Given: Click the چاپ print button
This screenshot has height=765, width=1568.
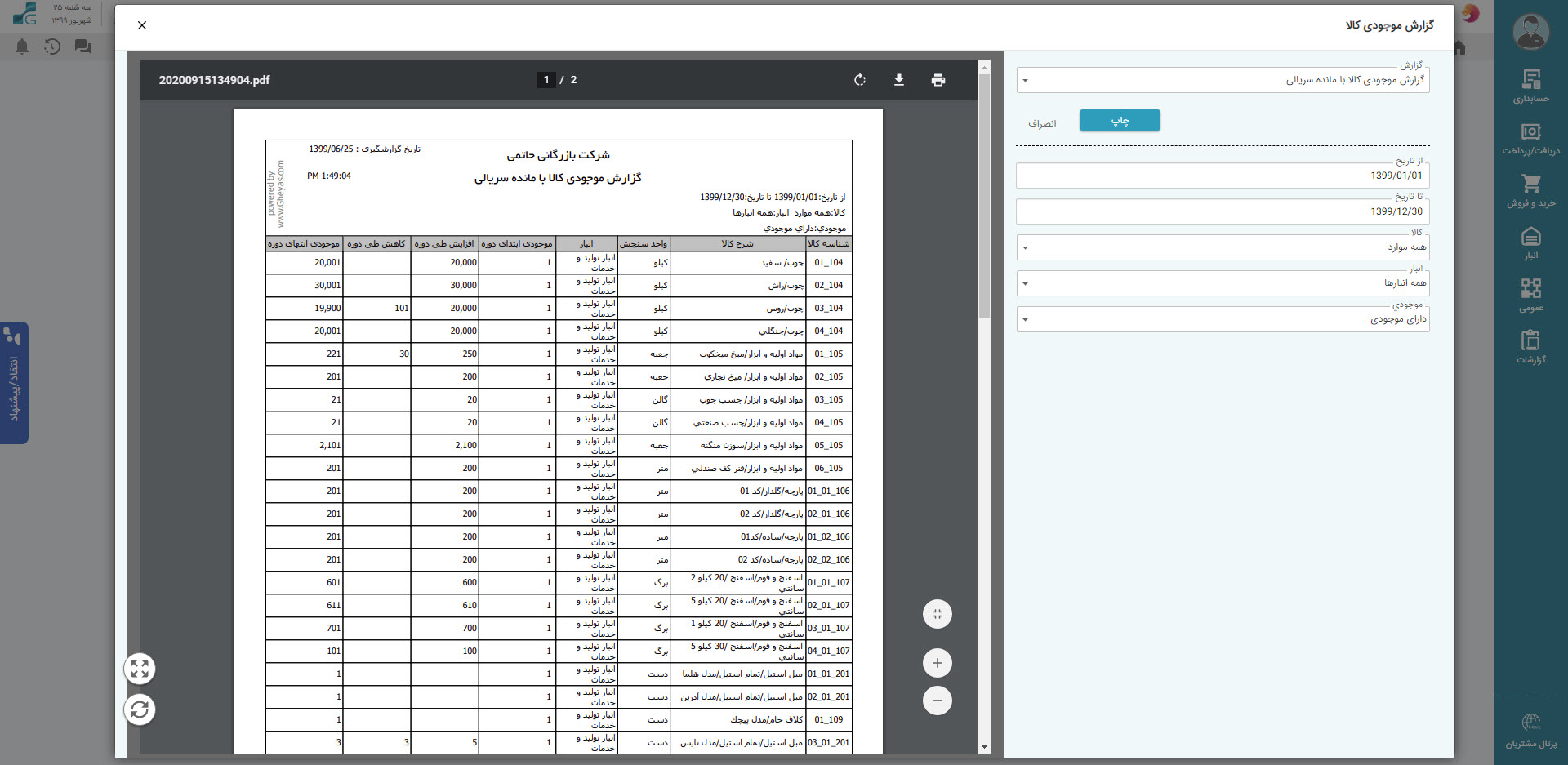Looking at the screenshot, I should tap(1120, 120).
